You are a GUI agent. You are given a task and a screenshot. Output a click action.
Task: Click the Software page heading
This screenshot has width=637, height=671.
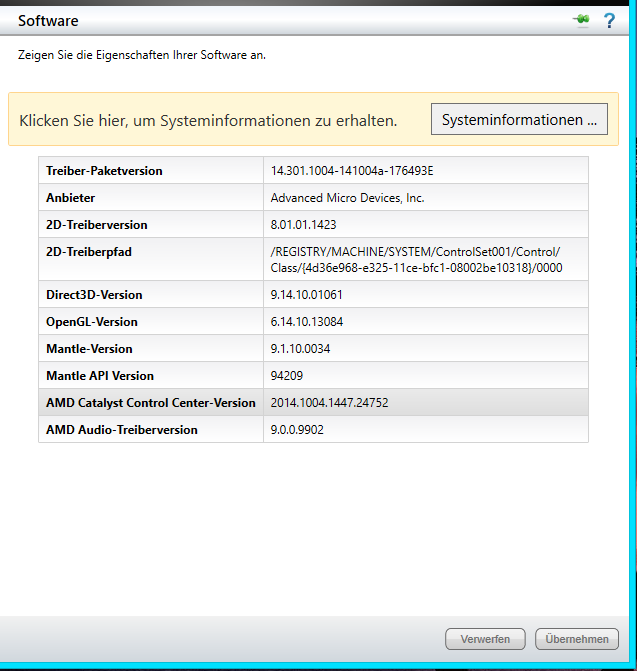point(48,21)
